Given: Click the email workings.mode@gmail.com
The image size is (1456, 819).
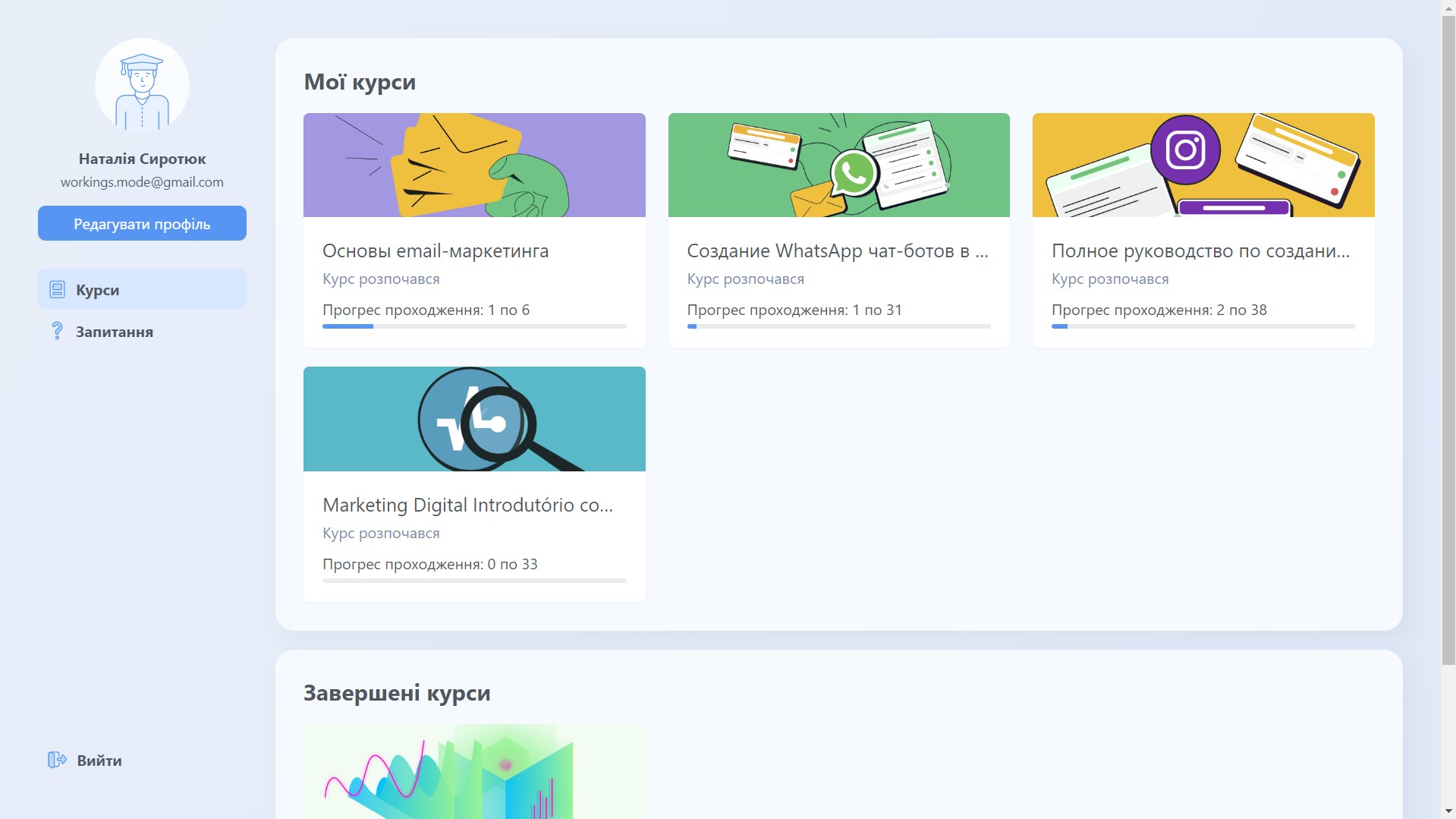Looking at the screenshot, I should [142, 182].
